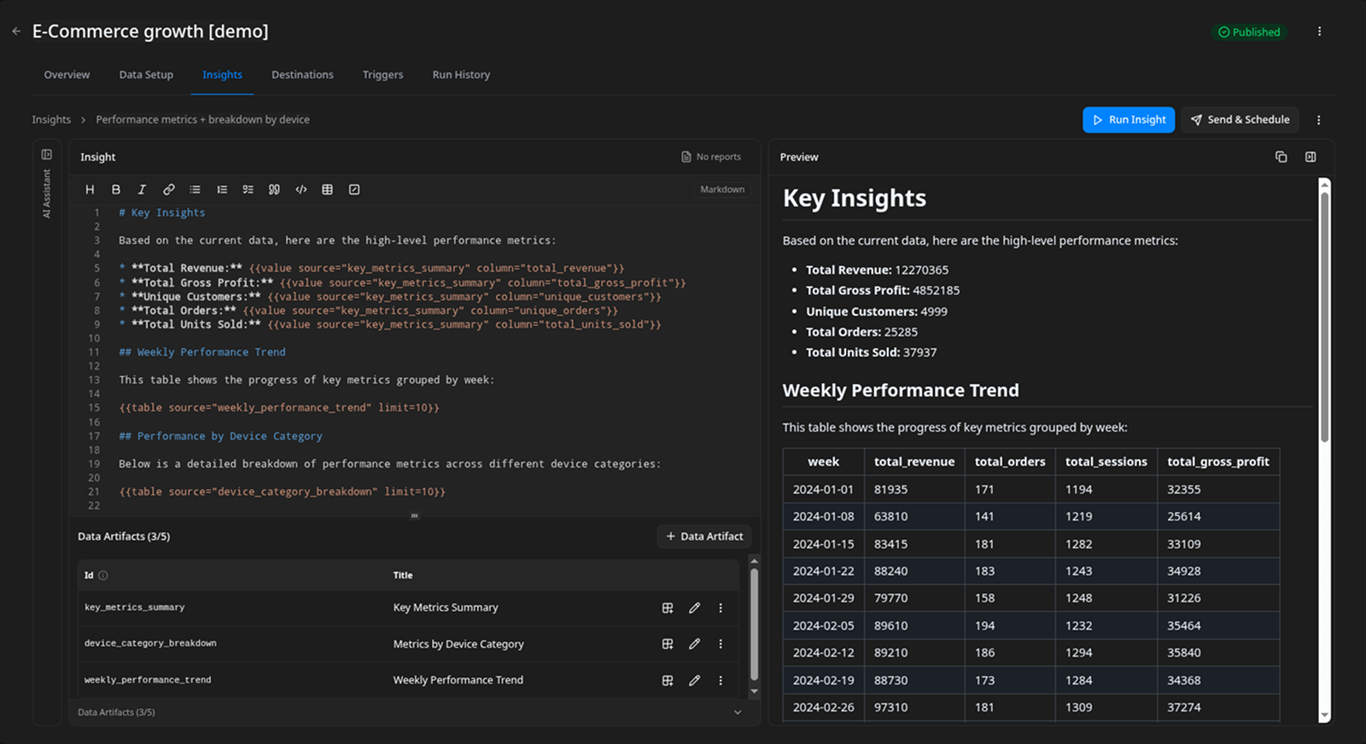Open the Run History tab
The height and width of the screenshot is (744, 1366).
tap(460, 74)
